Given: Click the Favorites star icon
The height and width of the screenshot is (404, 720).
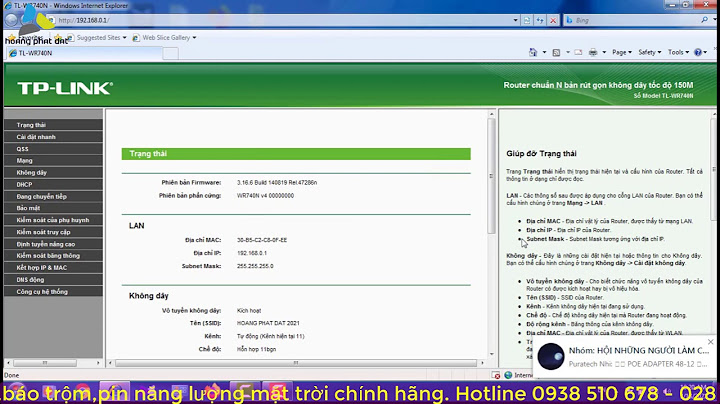Looking at the screenshot, I should point(11,38).
